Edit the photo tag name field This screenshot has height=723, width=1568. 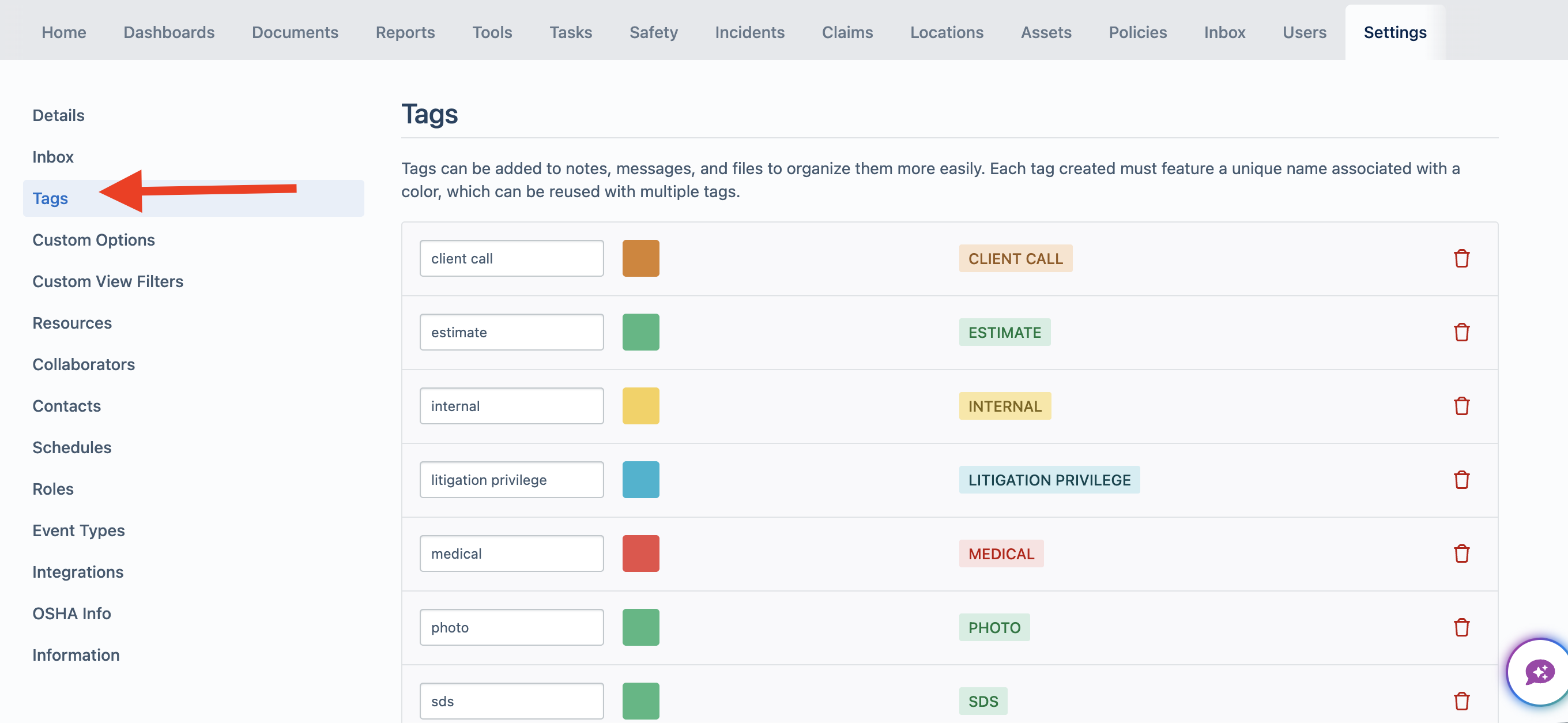pos(511,627)
